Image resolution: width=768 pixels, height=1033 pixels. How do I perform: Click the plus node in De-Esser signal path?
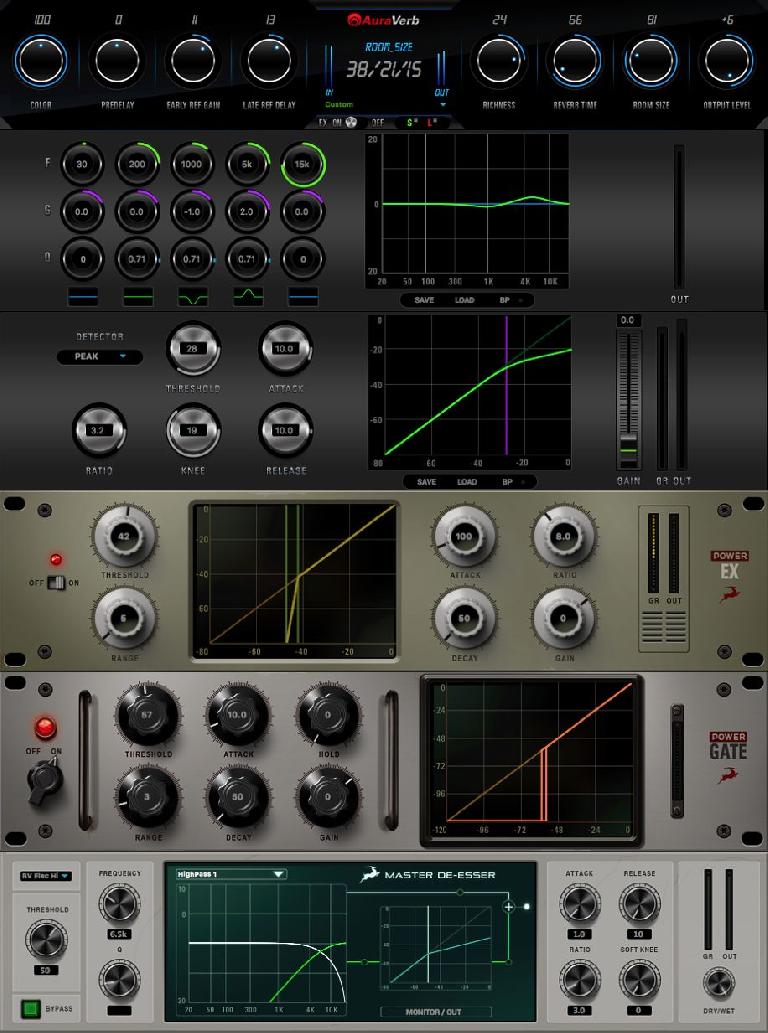click(x=508, y=907)
